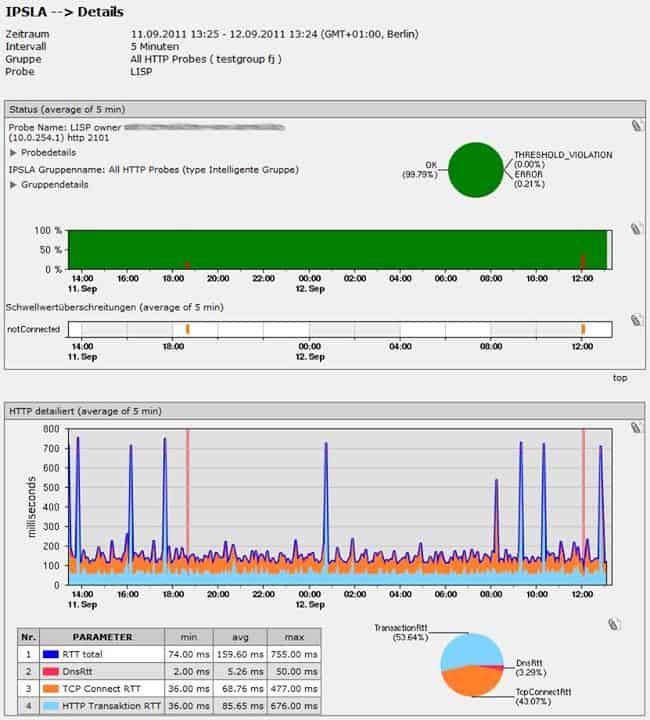Click the Status (average of 5 min) header
Screen dimensions: 650x720
[67, 109]
